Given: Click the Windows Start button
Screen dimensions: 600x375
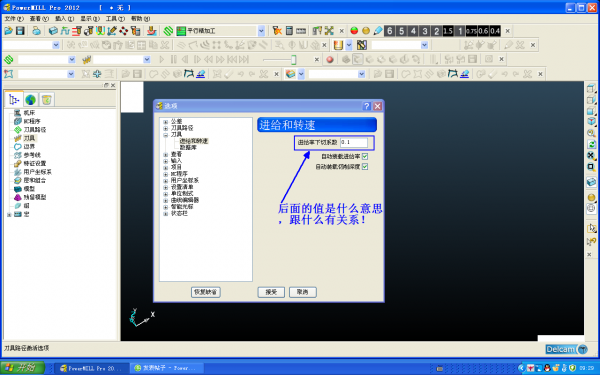Looking at the screenshot, I should 23,368.
